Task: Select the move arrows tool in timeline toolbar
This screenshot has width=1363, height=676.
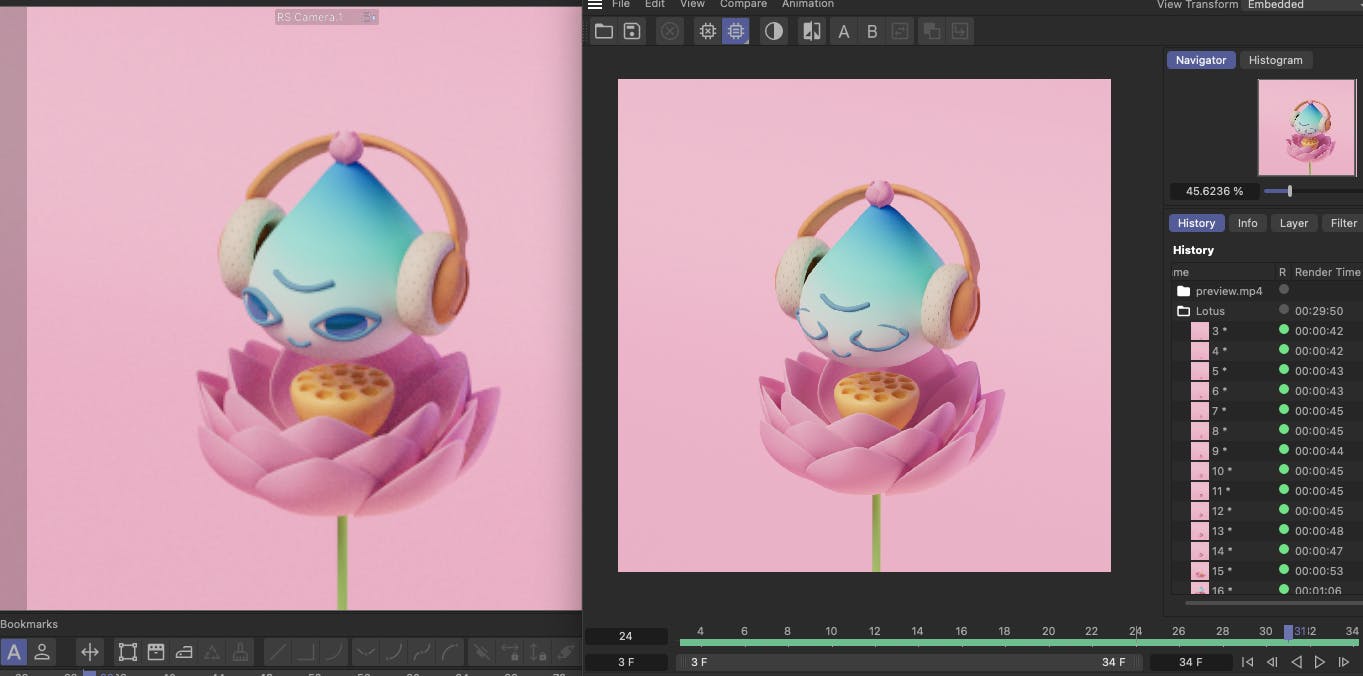Action: (x=90, y=652)
